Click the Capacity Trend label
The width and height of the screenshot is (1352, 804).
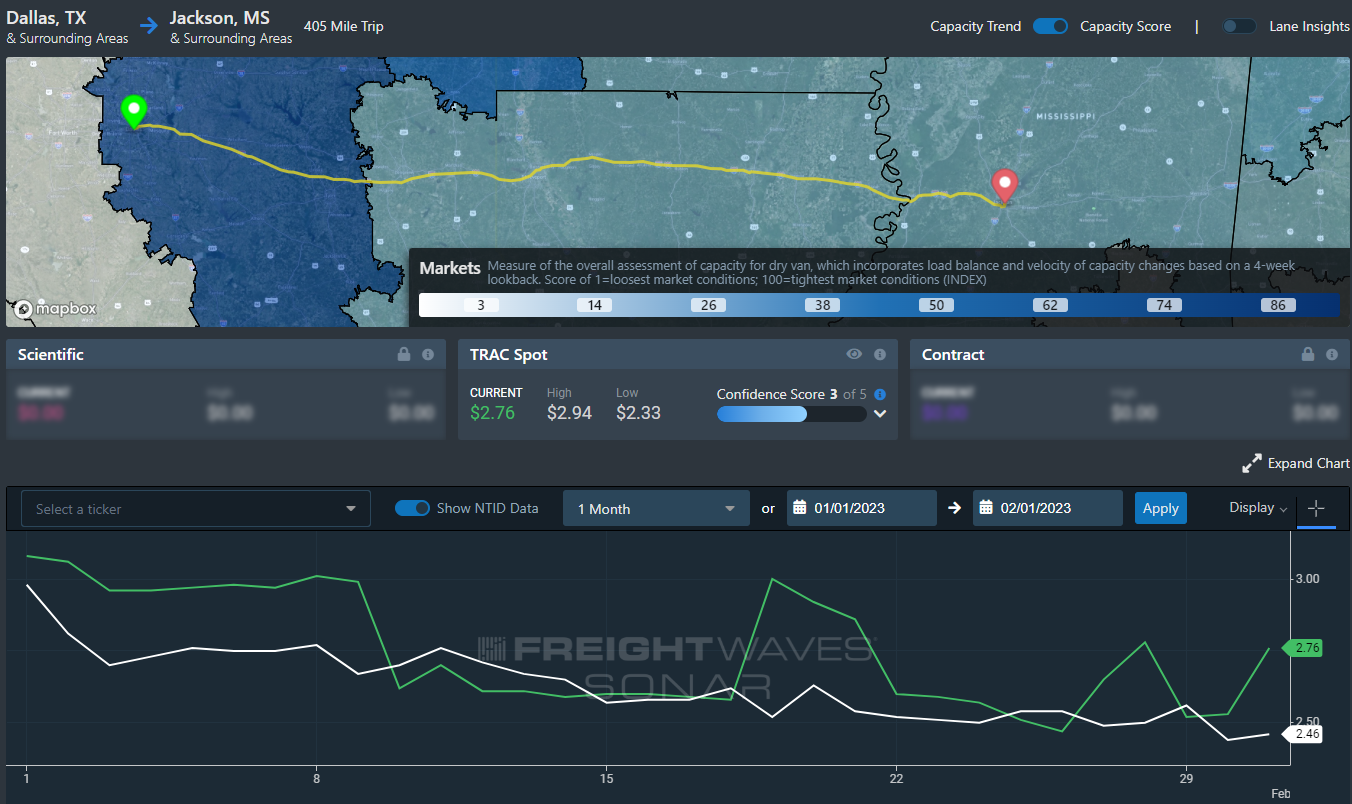976,27
